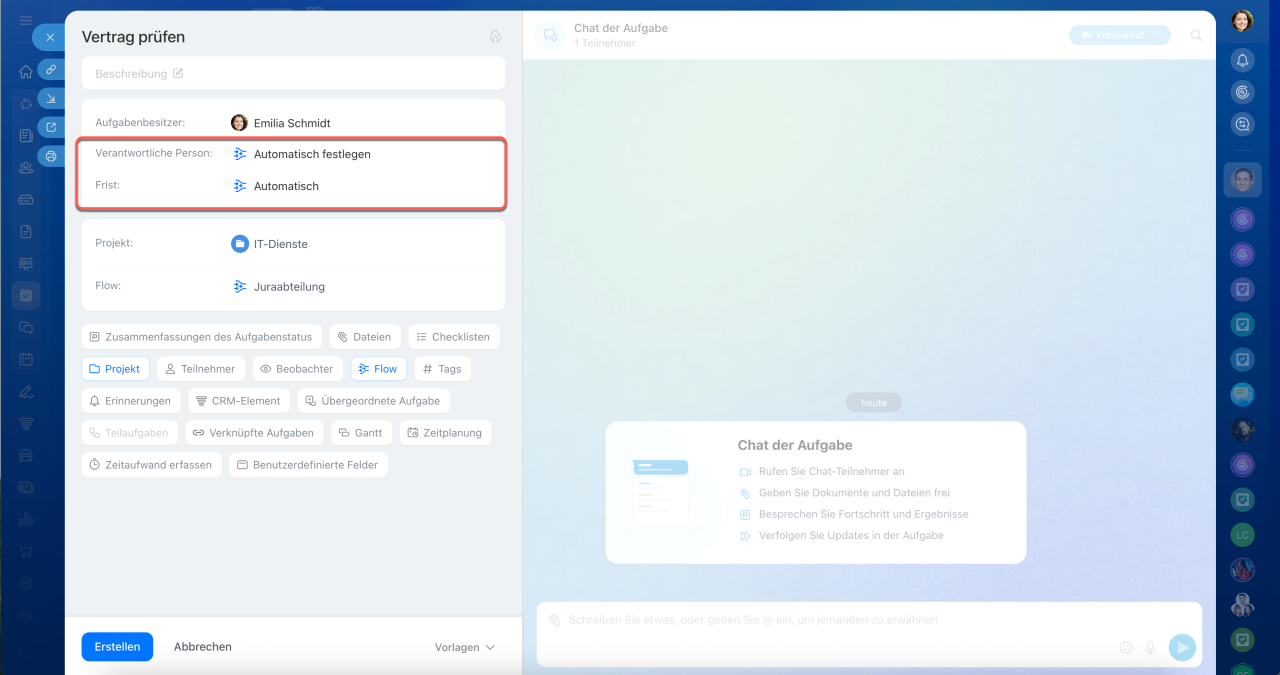Add a CRM-Element
The width and height of the screenshot is (1280, 675).
click(x=238, y=401)
